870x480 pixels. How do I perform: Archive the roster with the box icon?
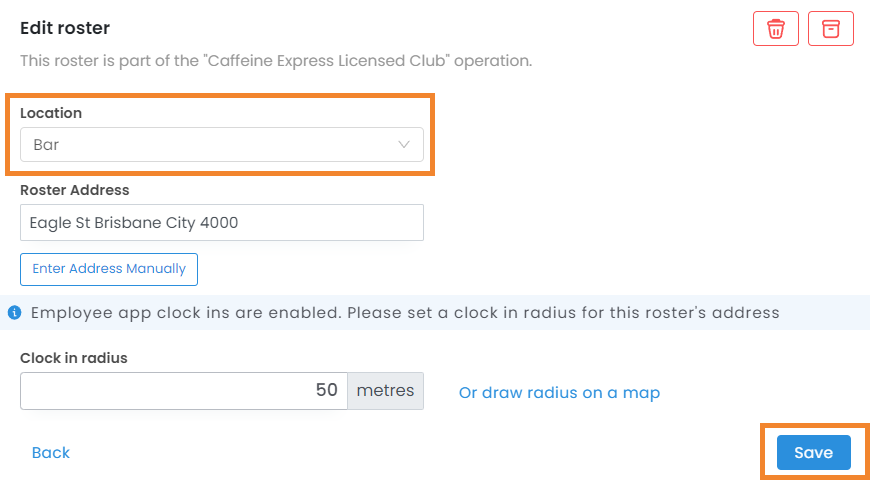point(831,28)
